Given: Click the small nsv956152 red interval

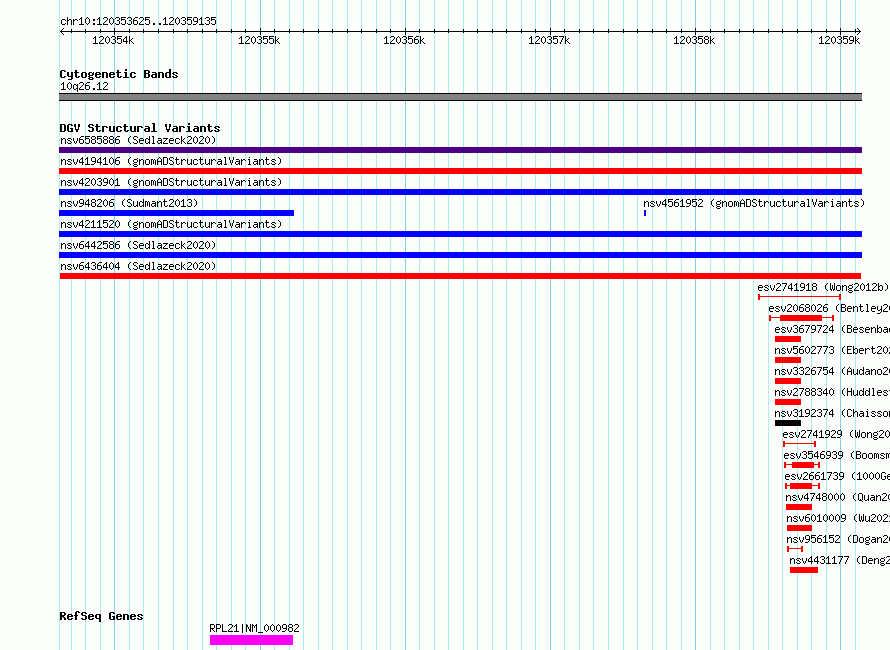Looking at the screenshot, I should pyautogui.click(x=795, y=549).
